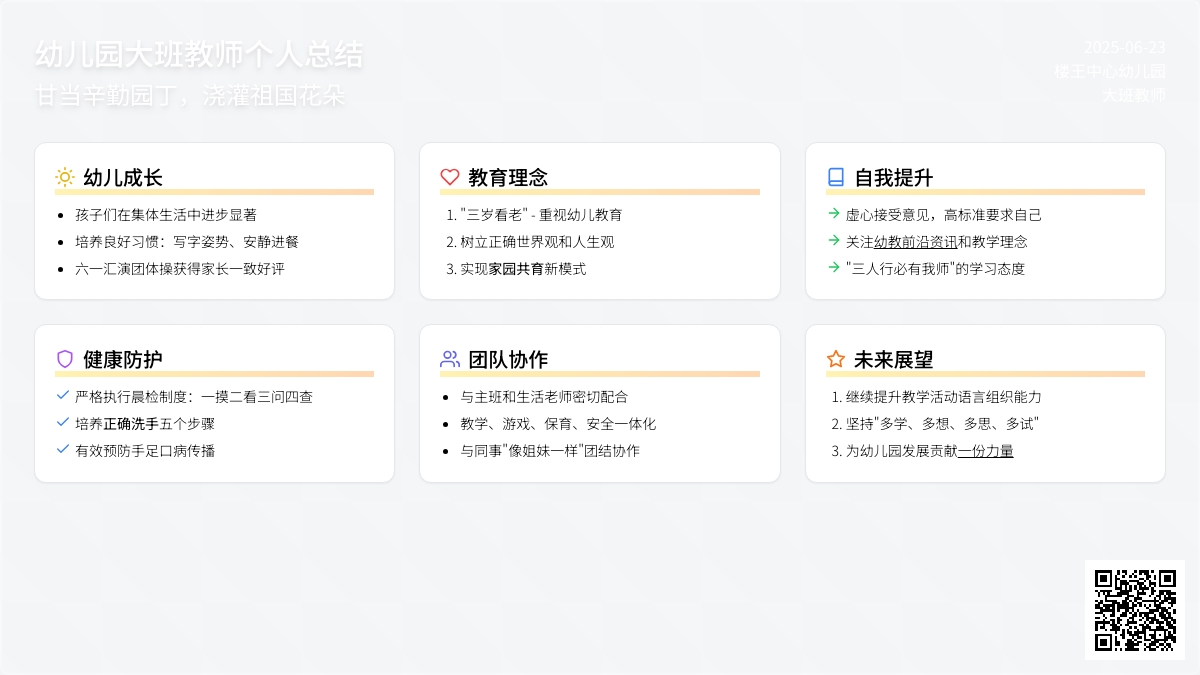Click the line 虚心接受意见，高标准要求自己
This screenshot has height=675, width=1200.
944,215
